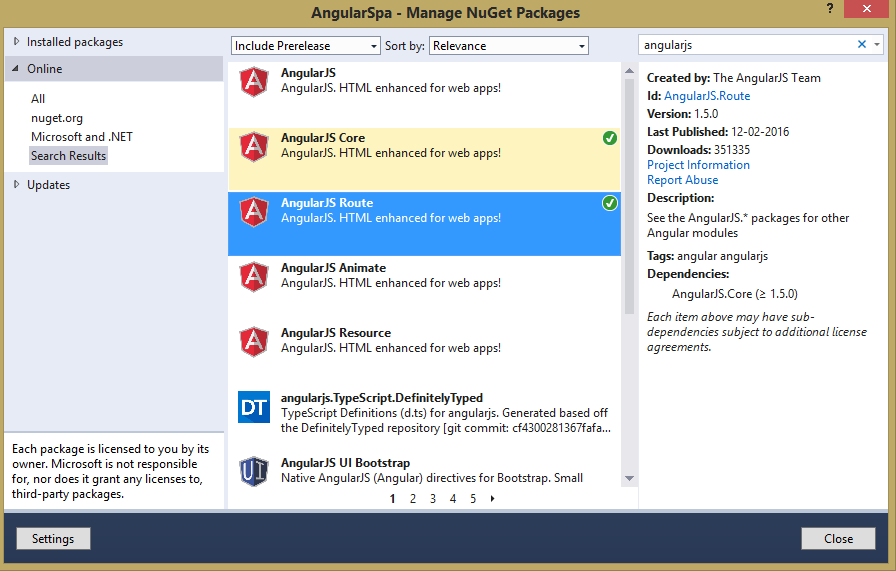Click the installed checkmark on AngularJS Core
This screenshot has height=571, width=896.
tap(610, 138)
